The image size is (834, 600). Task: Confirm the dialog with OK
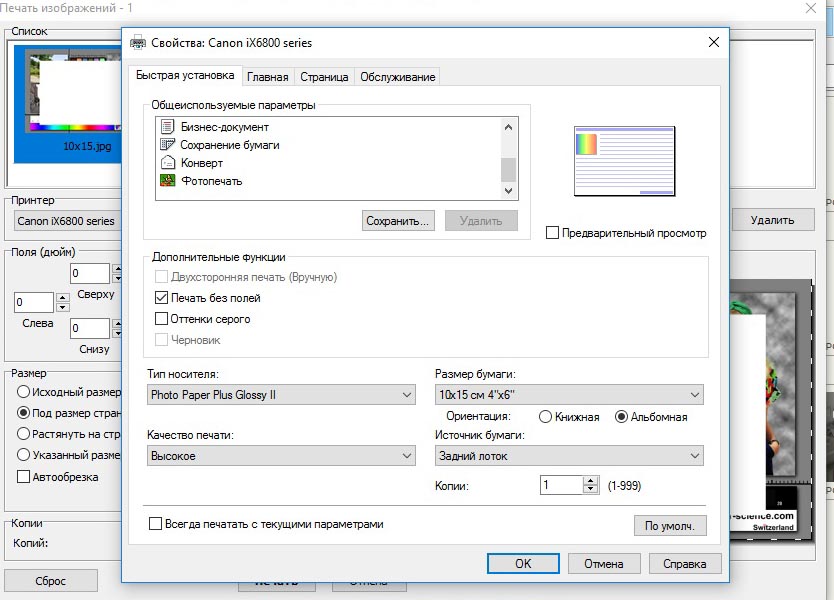(x=523, y=563)
